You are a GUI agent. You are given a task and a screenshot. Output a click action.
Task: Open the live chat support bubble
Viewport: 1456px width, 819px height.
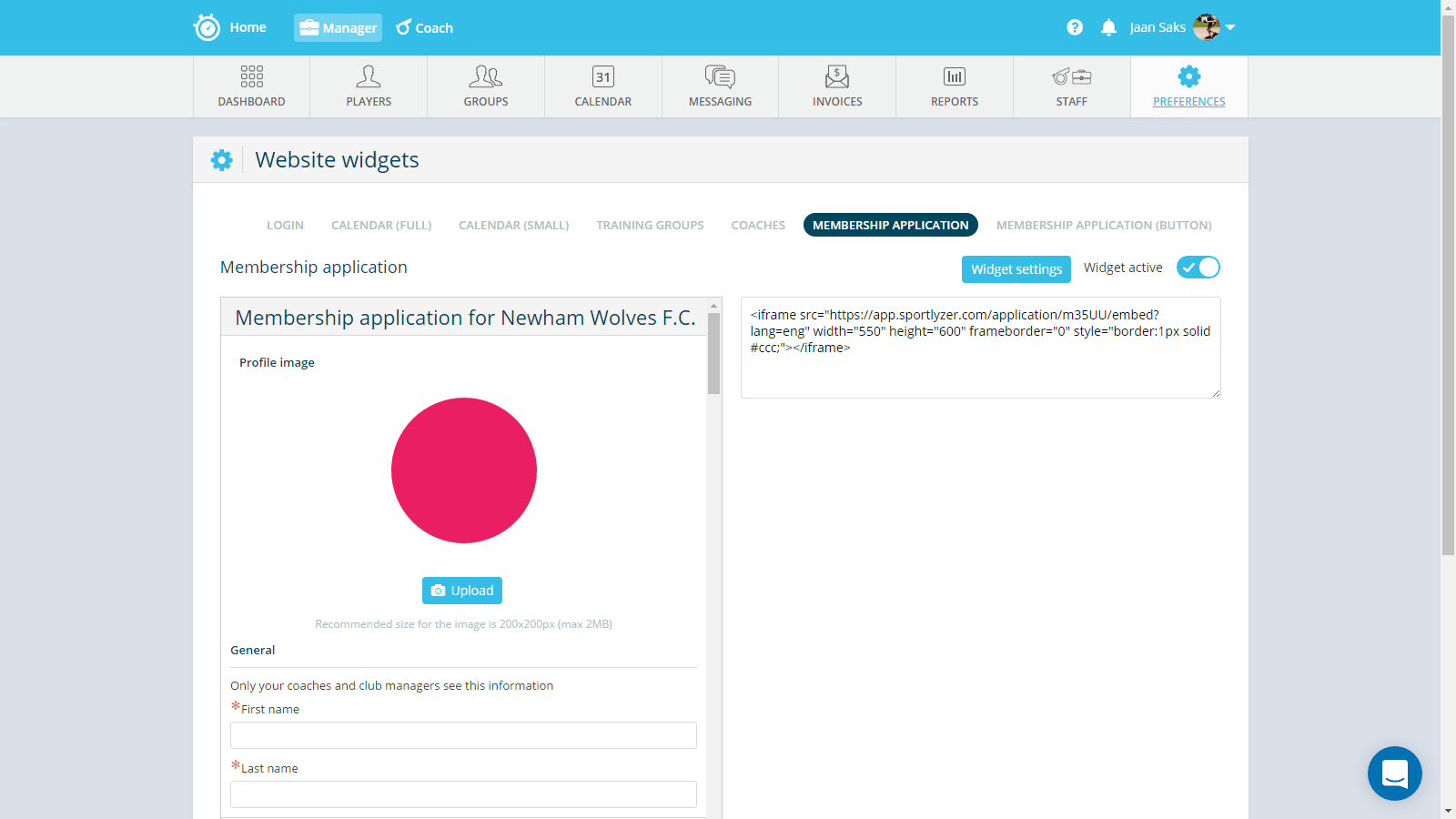click(1394, 773)
